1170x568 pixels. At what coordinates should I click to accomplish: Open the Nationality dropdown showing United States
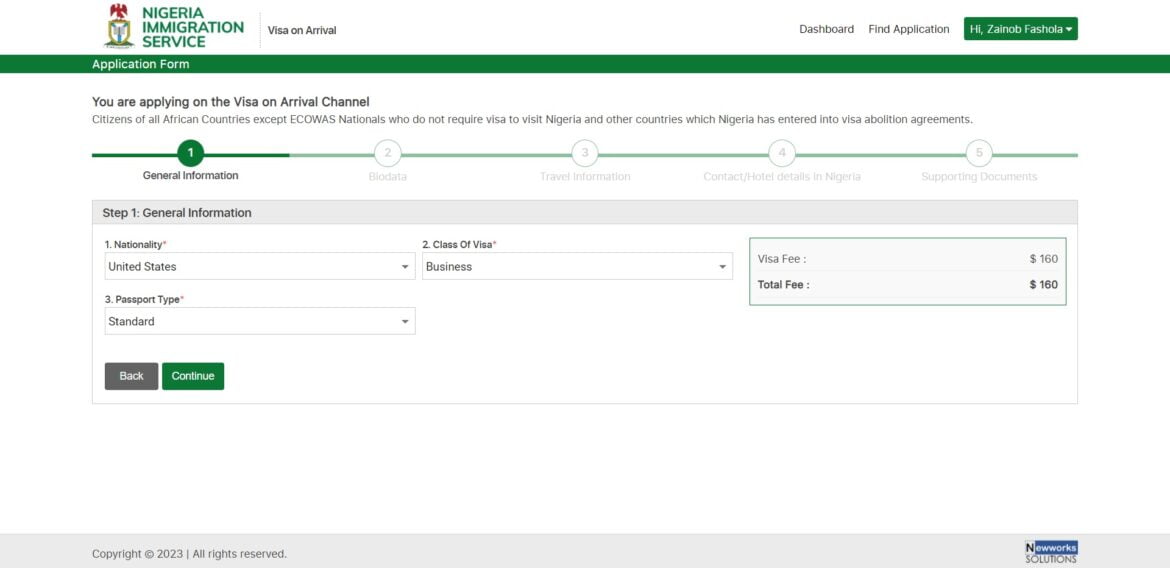tap(260, 266)
